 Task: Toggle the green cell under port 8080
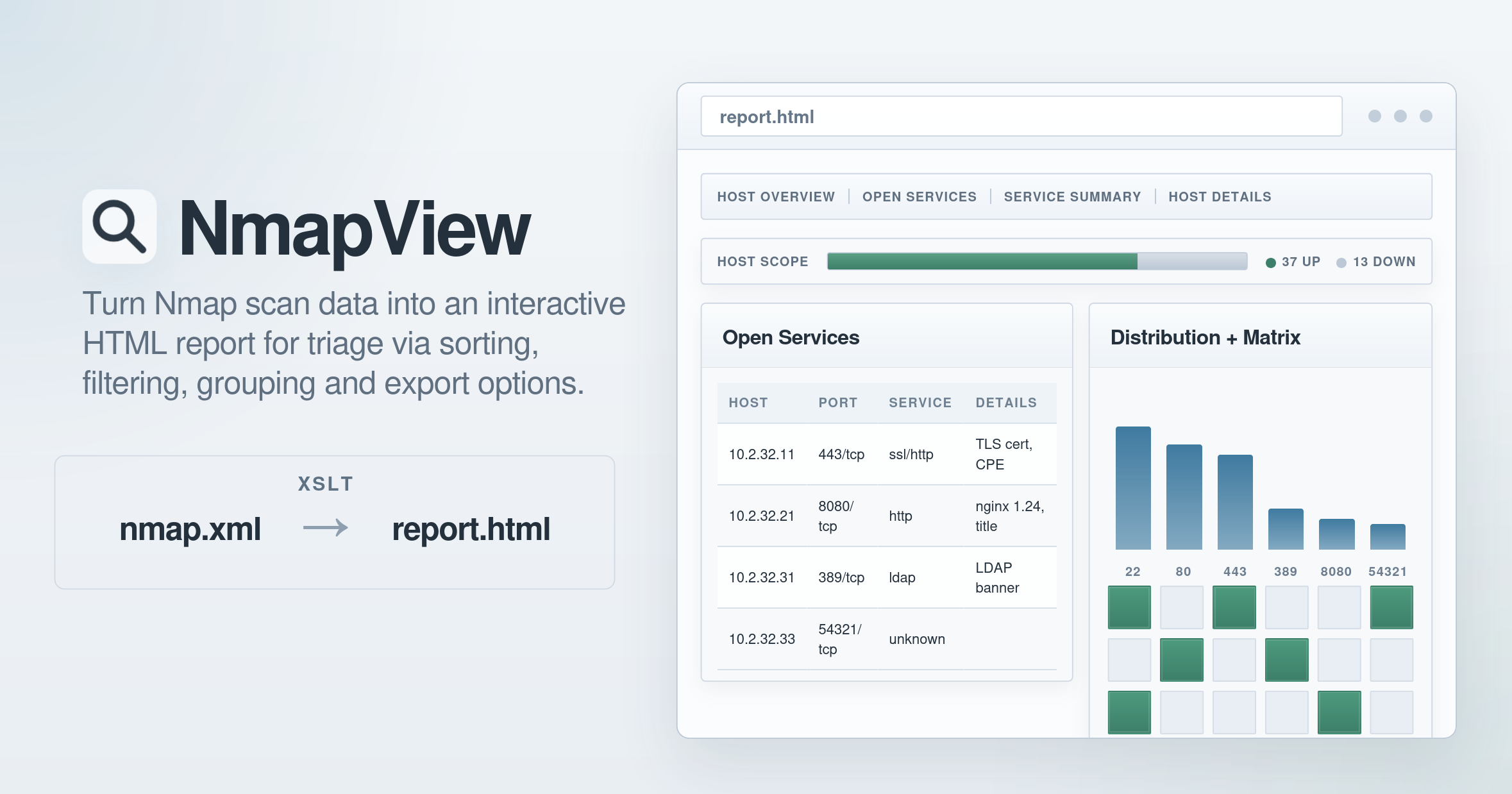click(x=1338, y=712)
